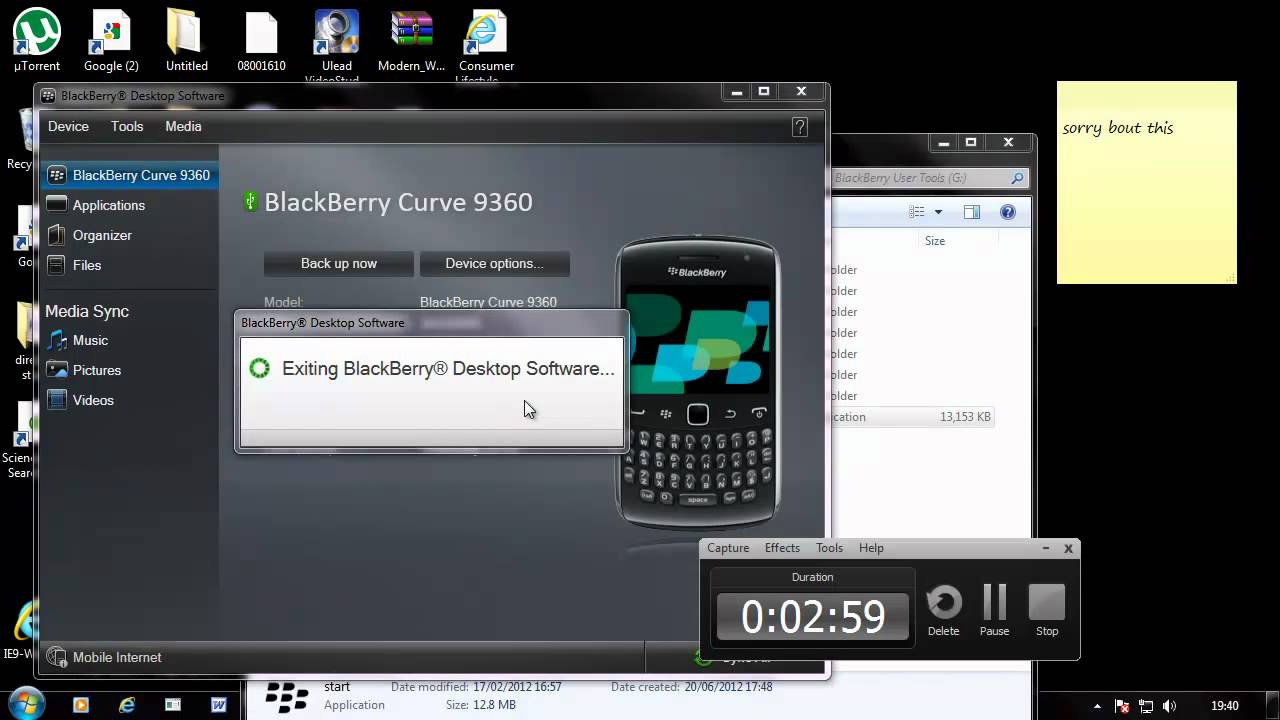Toggle the preview pane in Explorer
This screenshot has height=720, width=1280.
pyautogui.click(x=972, y=212)
